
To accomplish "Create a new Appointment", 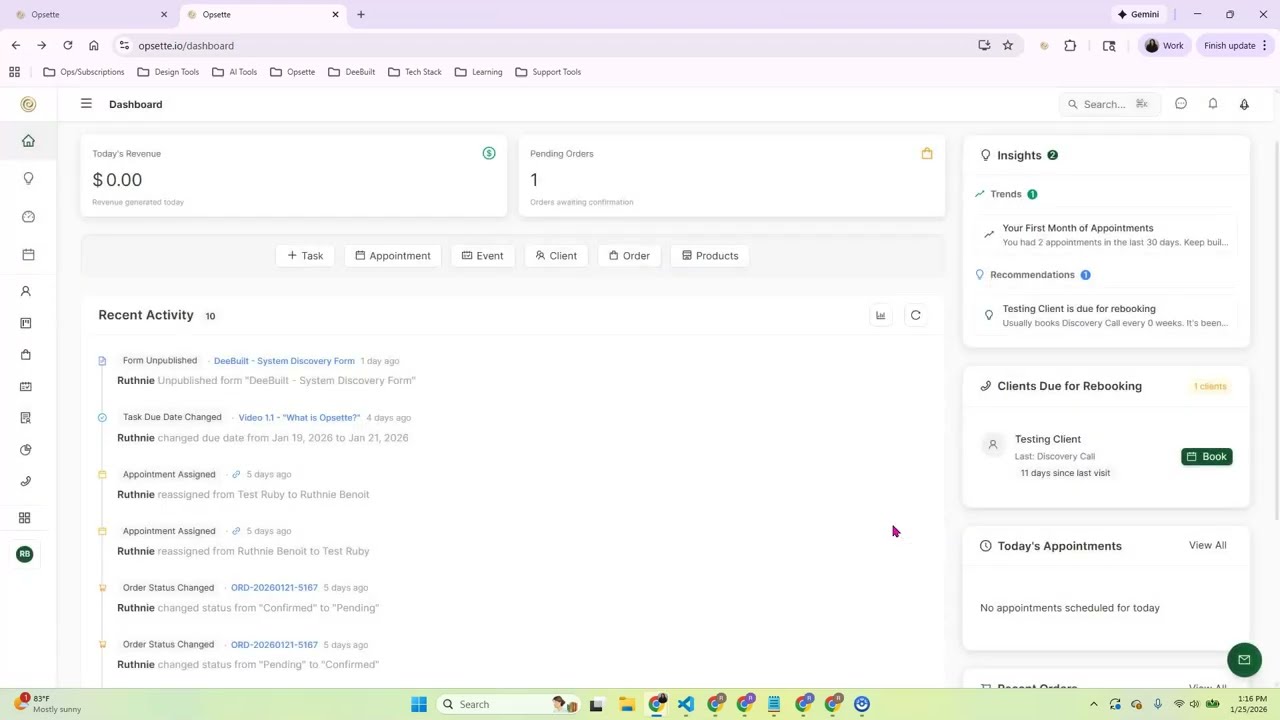I will (x=393, y=256).
